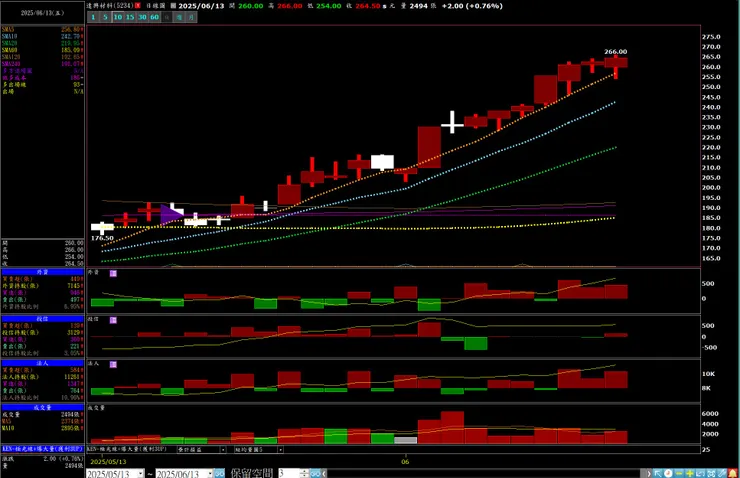
Task: Select the 10-minute timeframe button
Action: point(118,17)
